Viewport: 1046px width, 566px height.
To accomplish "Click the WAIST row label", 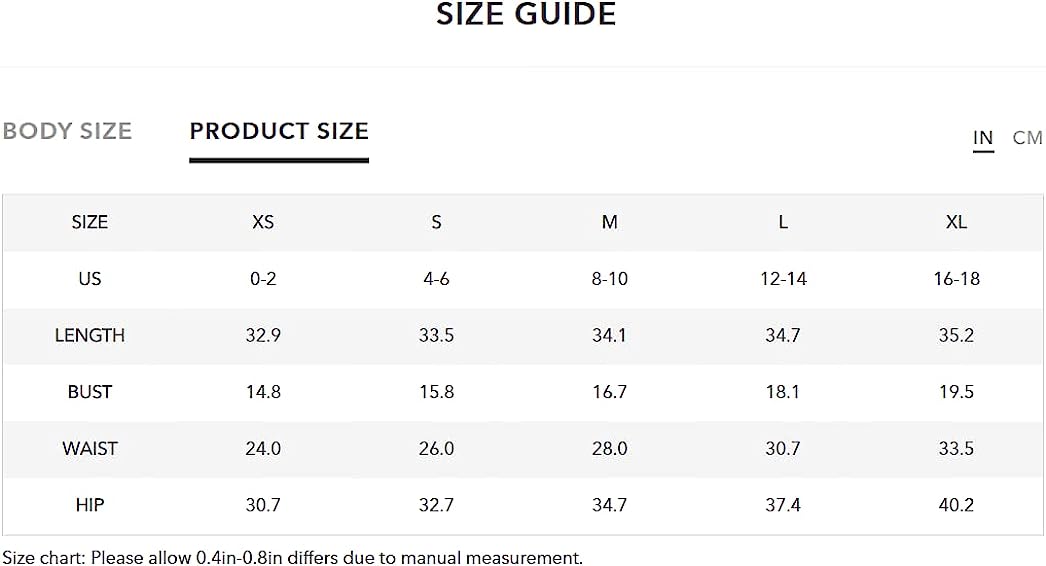I will coord(89,449).
